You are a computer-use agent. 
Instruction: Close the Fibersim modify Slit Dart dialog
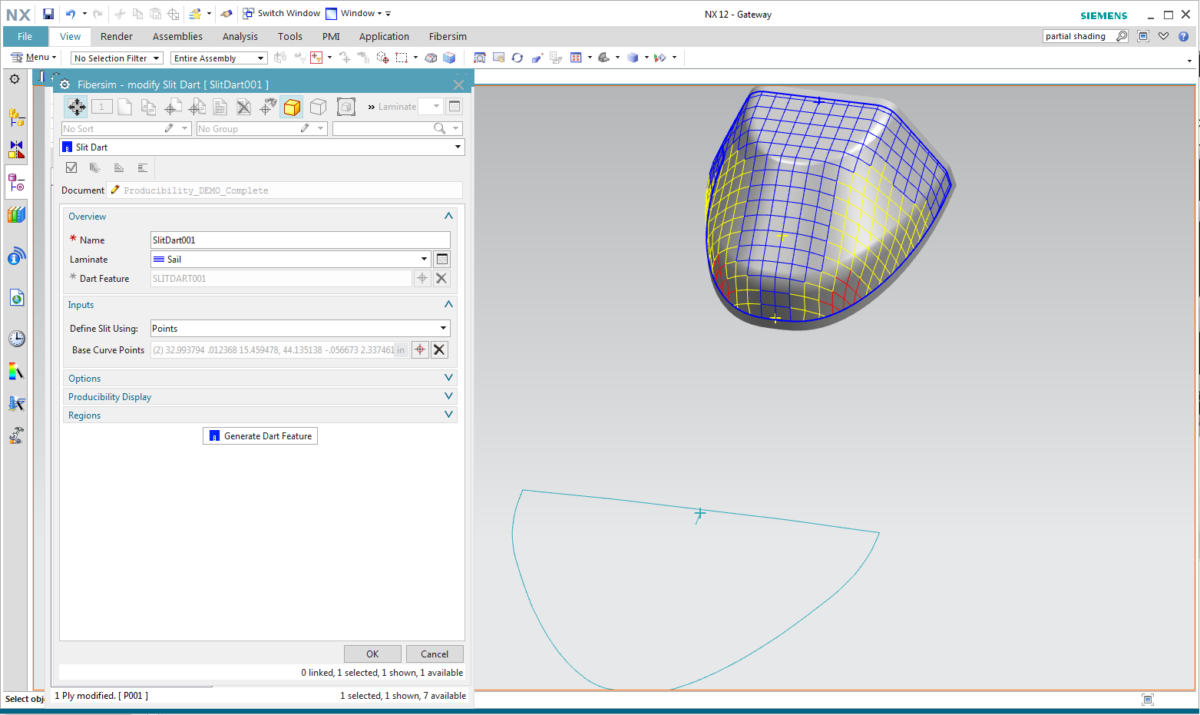click(459, 85)
